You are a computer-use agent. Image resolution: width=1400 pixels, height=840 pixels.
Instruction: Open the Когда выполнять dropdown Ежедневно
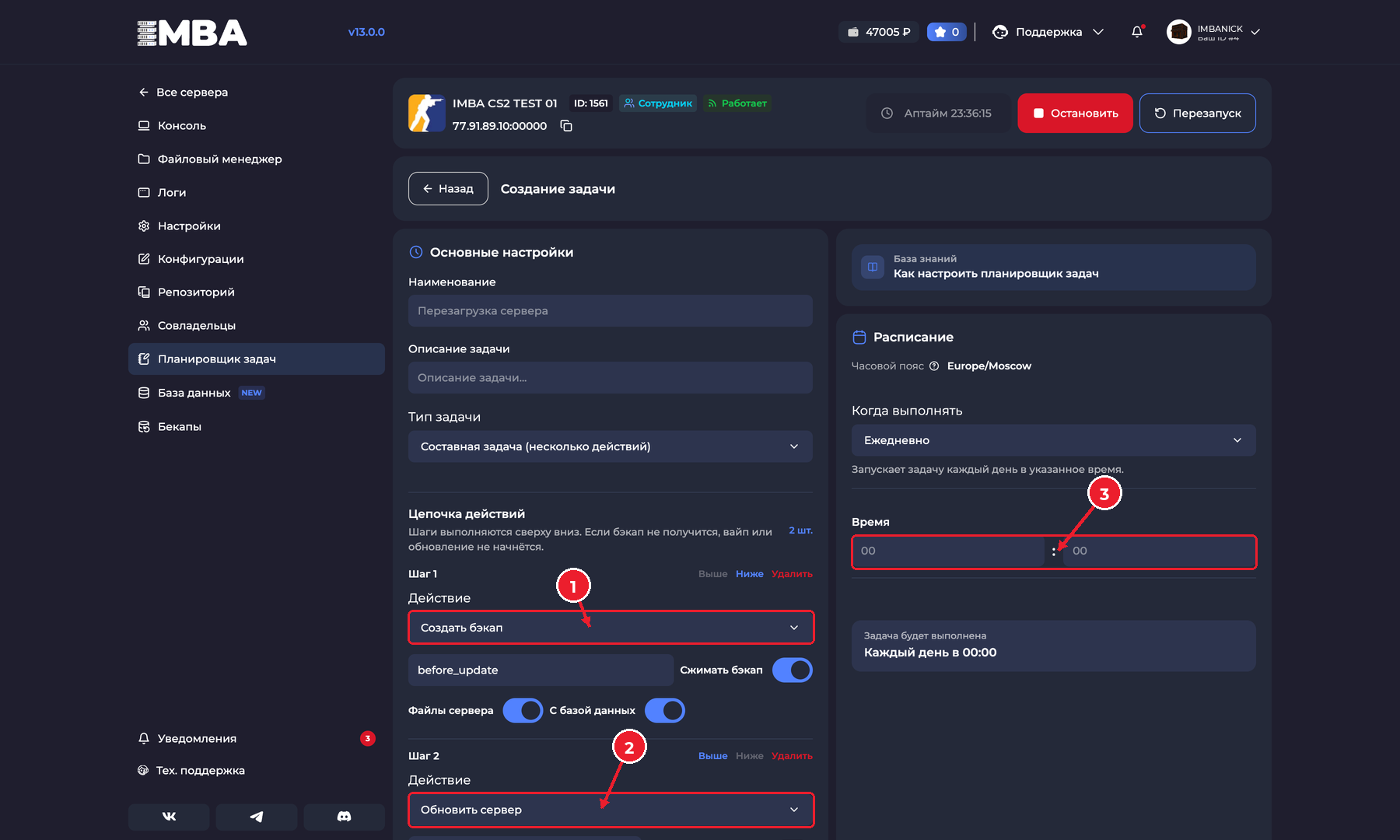[x=1053, y=440]
